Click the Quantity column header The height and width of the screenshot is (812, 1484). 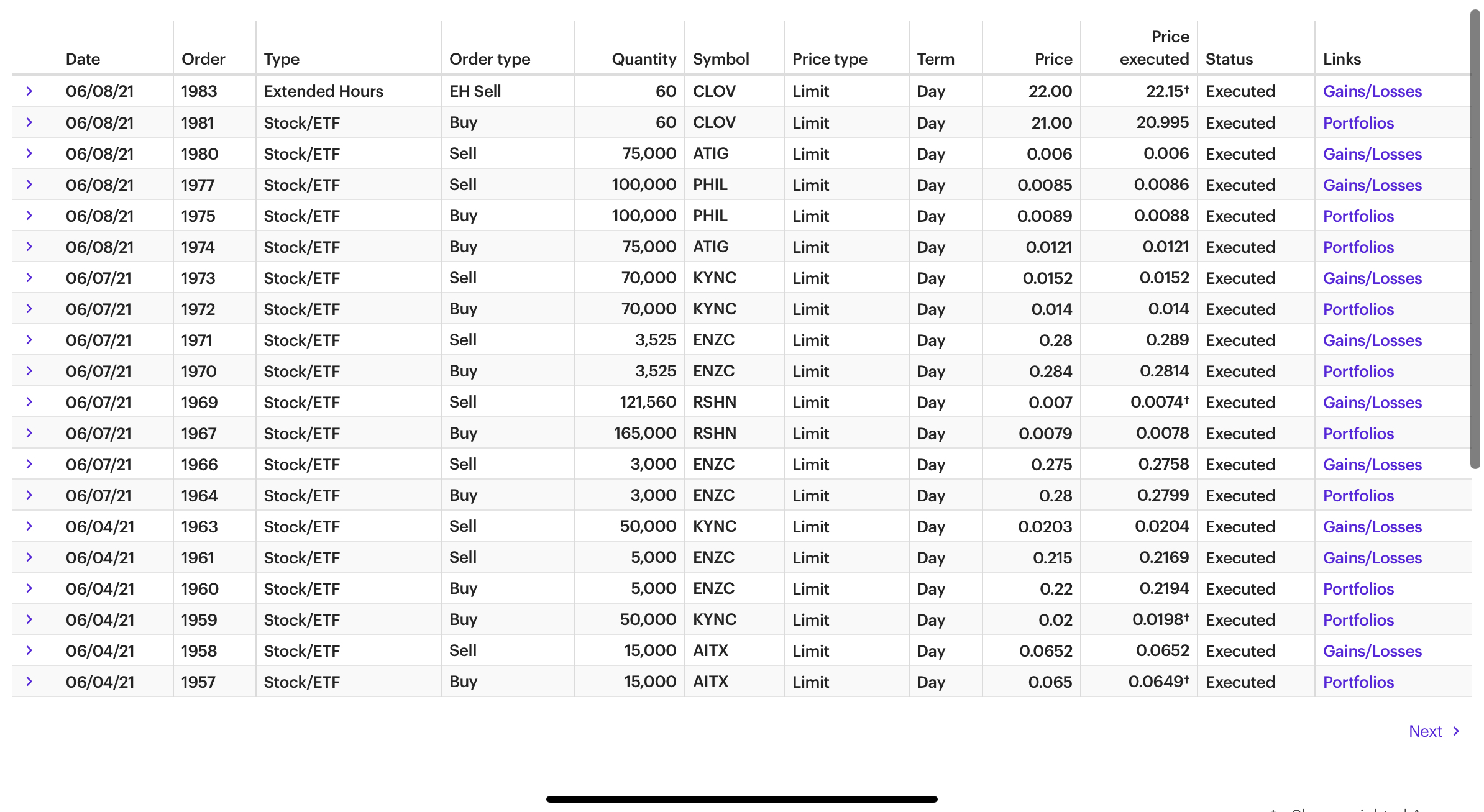(643, 59)
